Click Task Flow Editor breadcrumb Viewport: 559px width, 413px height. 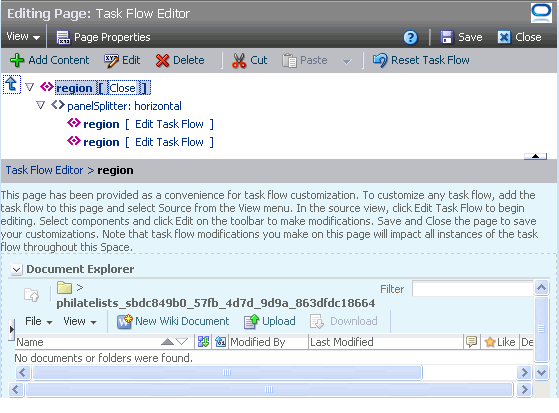click(x=44, y=170)
